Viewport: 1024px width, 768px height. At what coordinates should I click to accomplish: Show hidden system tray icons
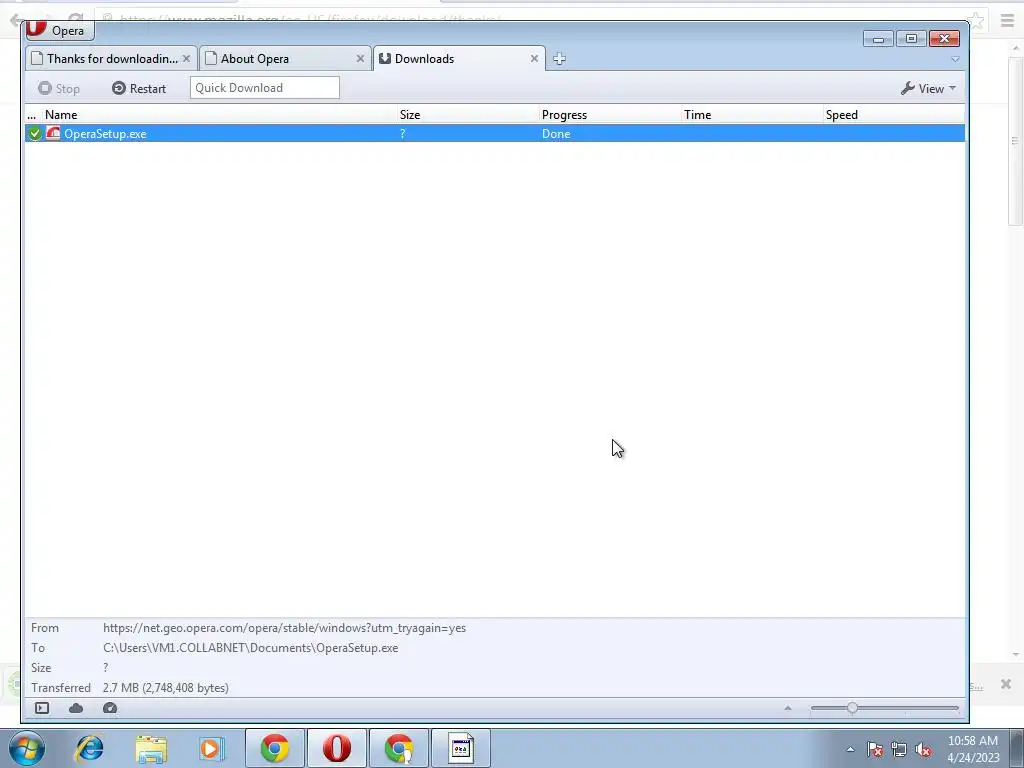click(850, 749)
